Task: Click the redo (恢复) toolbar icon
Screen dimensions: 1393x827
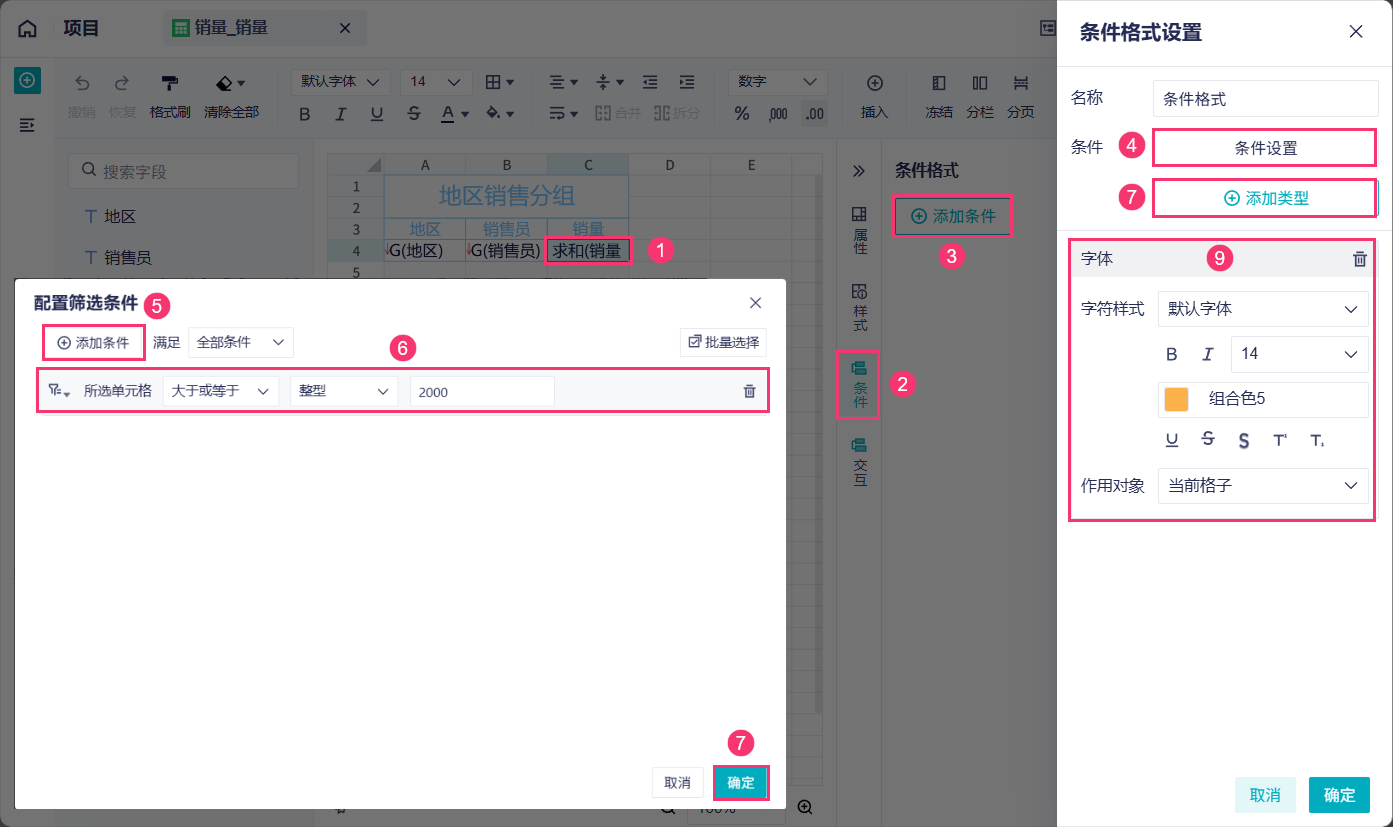Action: click(x=122, y=83)
